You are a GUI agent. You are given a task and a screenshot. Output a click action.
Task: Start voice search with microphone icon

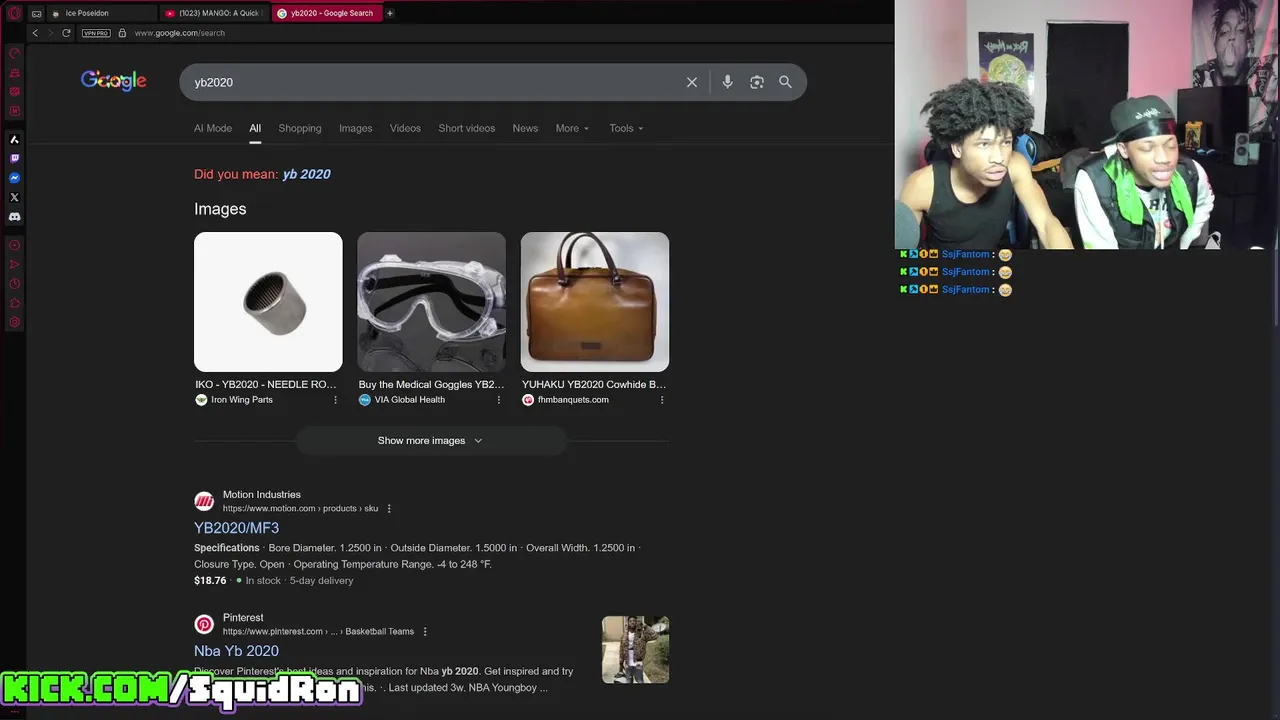pos(728,82)
